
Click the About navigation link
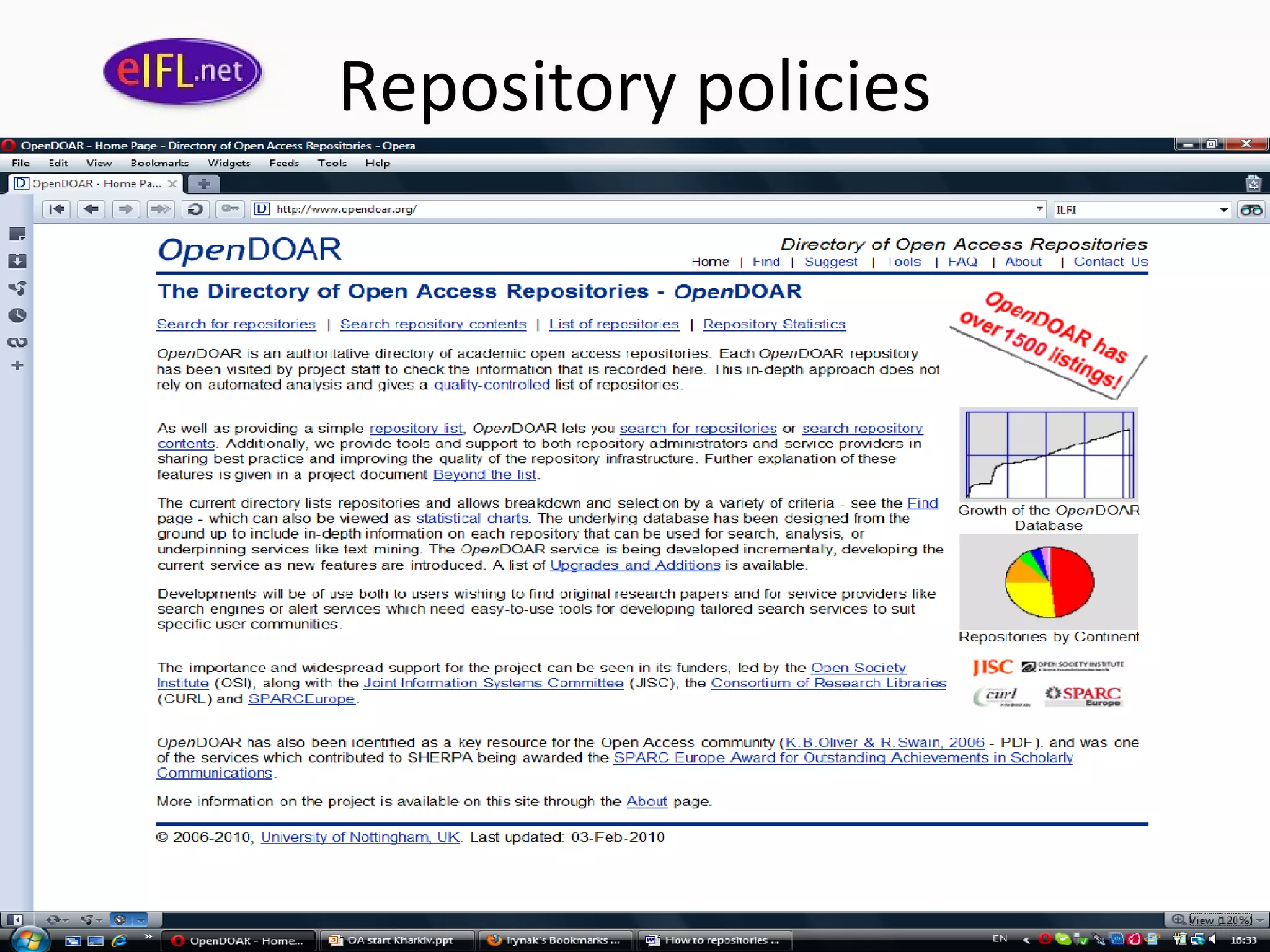tap(1024, 262)
